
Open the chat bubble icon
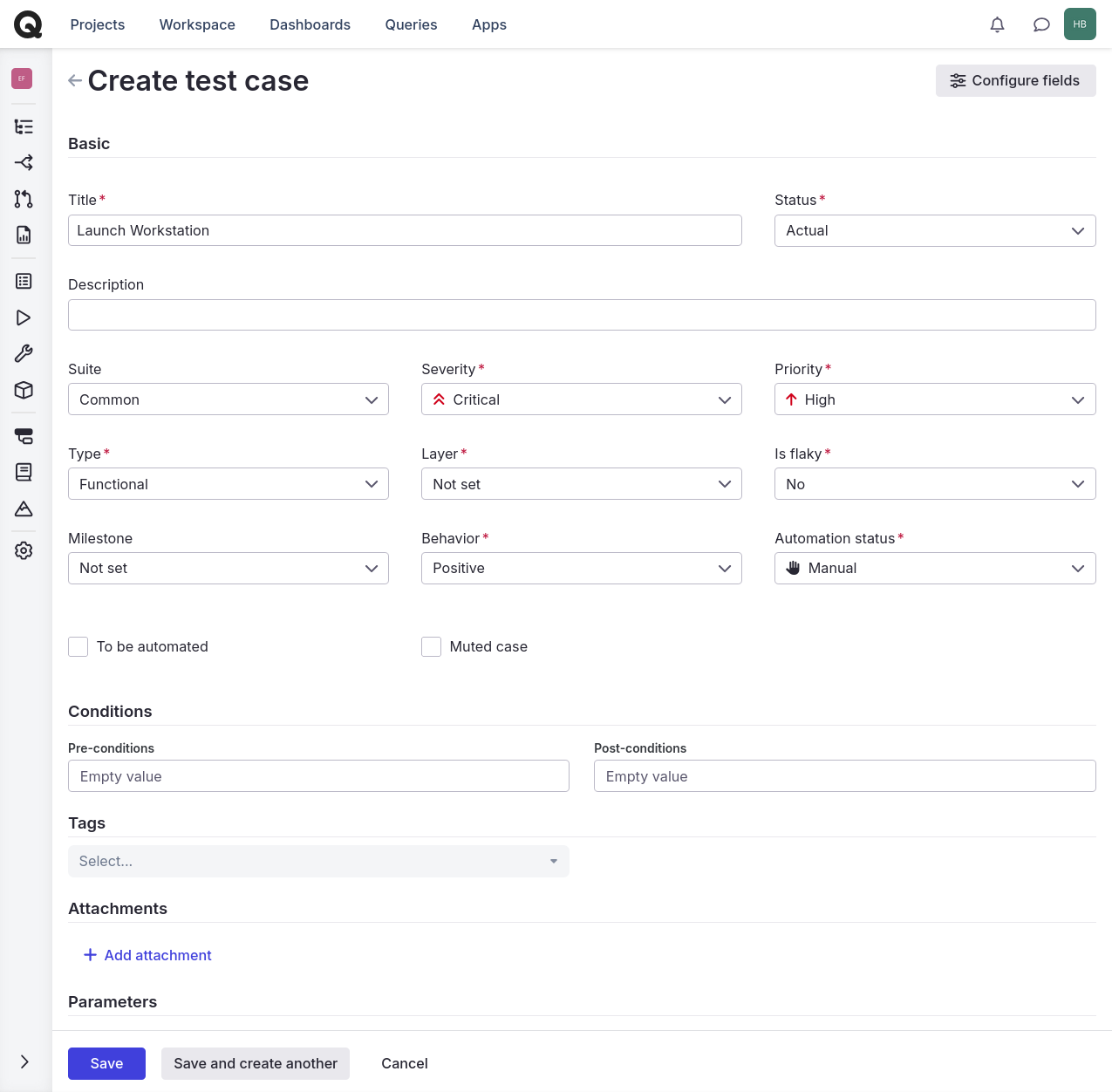click(1040, 24)
